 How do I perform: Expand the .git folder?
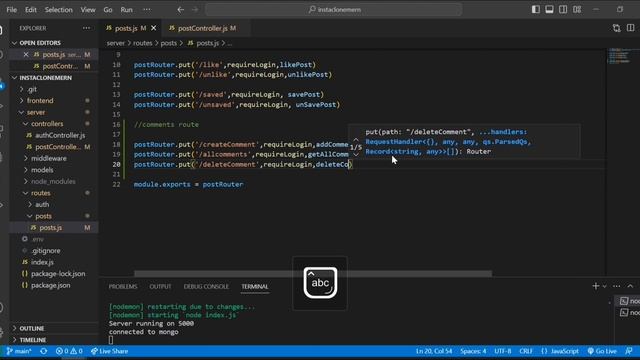click(32, 89)
